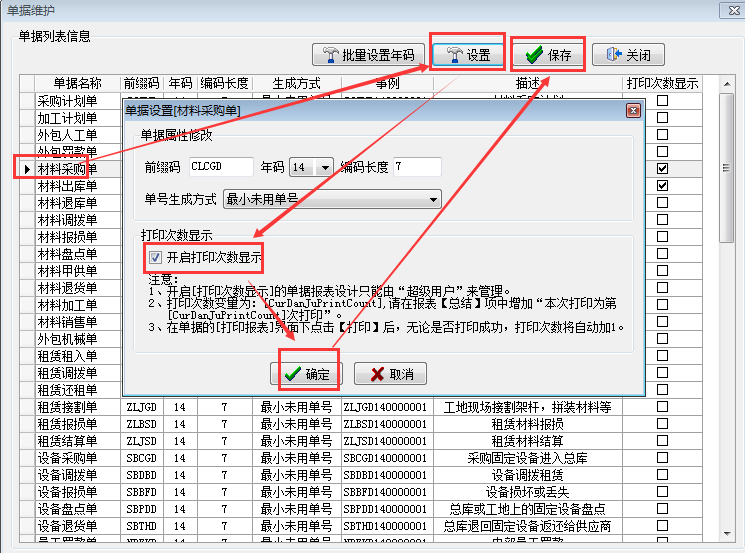Select the 设备盘点单 row
The height and width of the screenshot is (553, 745).
tap(68, 509)
